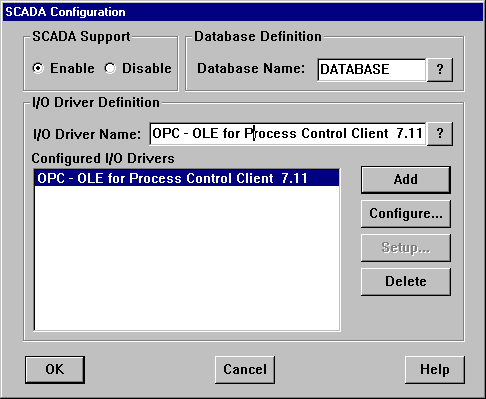Dismiss the dialog with Cancel
The image size is (486, 399).
pyautogui.click(x=245, y=370)
